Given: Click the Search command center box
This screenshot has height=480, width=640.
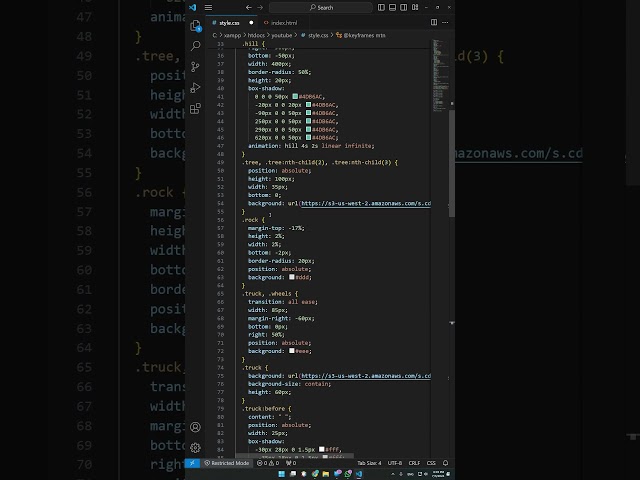Looking at the screenshot, I should click(321, 7).
